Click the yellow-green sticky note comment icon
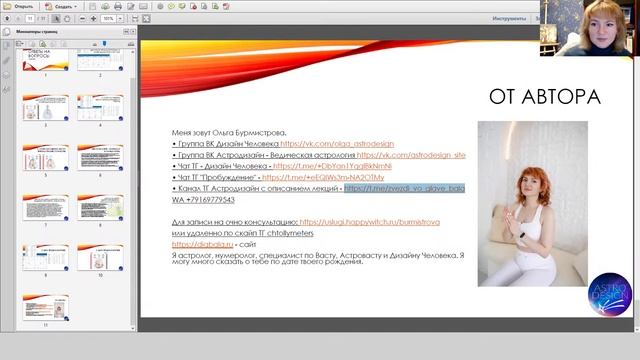The width and height of the screenshot is (640, 360). tap(171, 6)
